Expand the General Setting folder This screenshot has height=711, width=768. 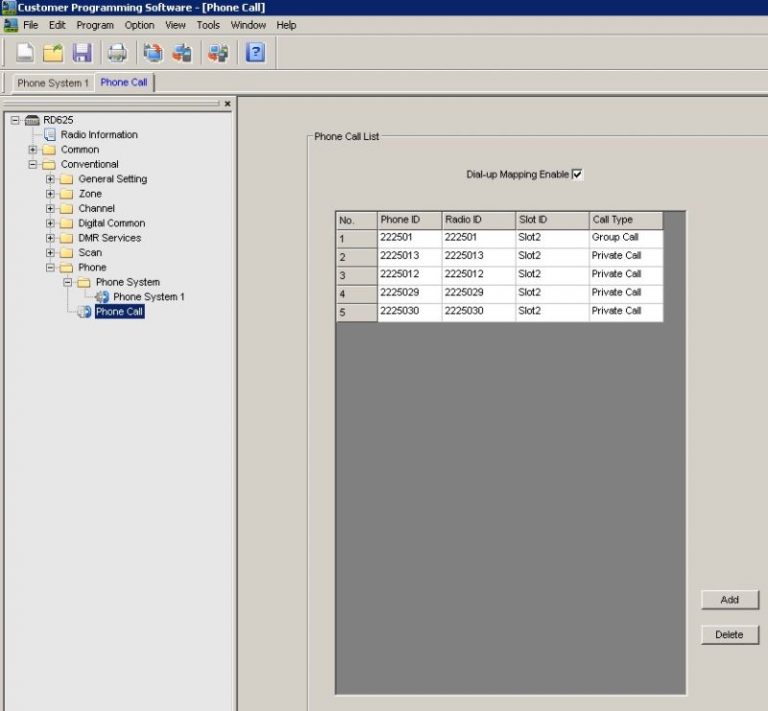[50, 179]
